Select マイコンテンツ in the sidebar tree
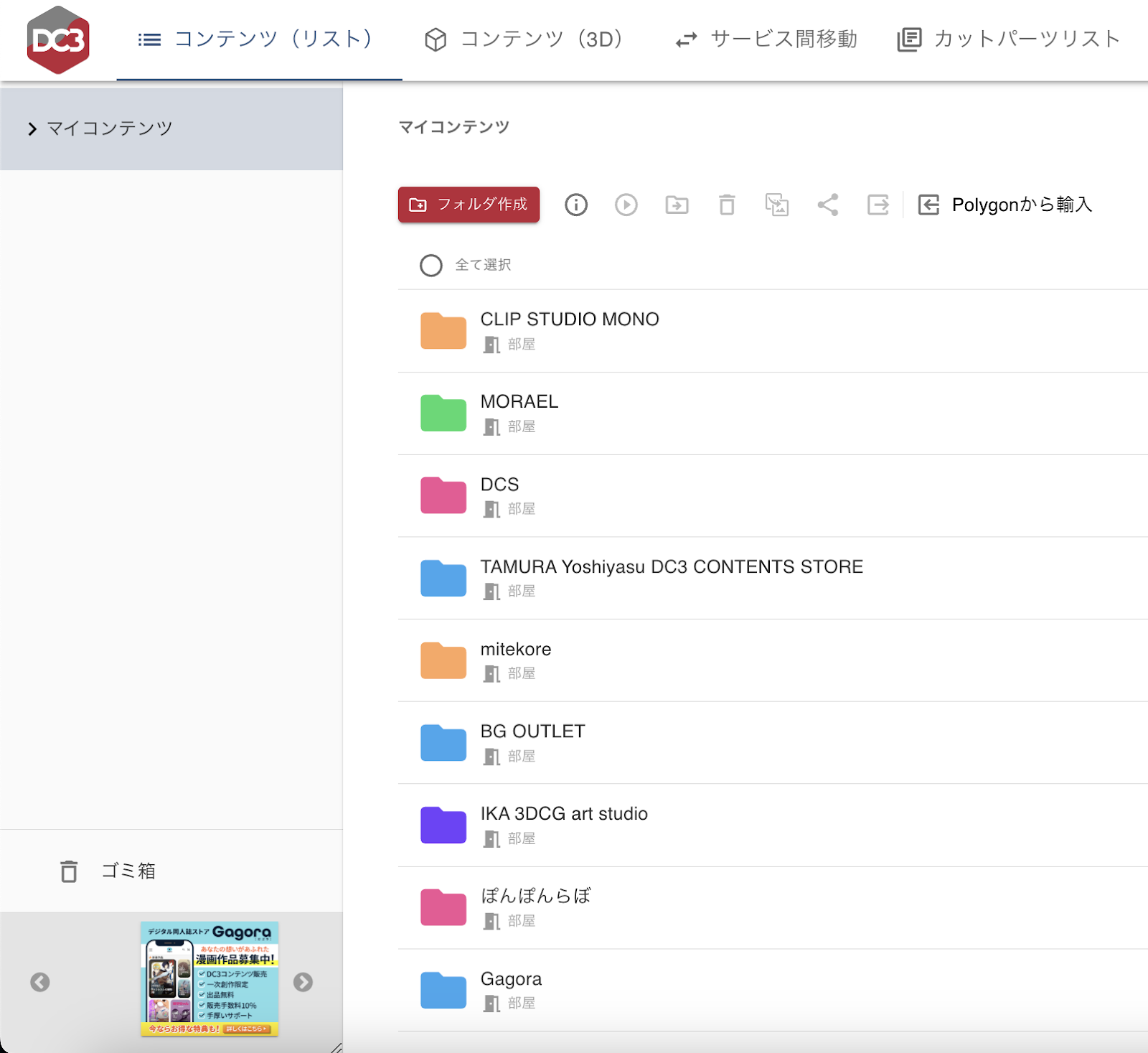The image size is (1148, 1053). pos(171,129)
